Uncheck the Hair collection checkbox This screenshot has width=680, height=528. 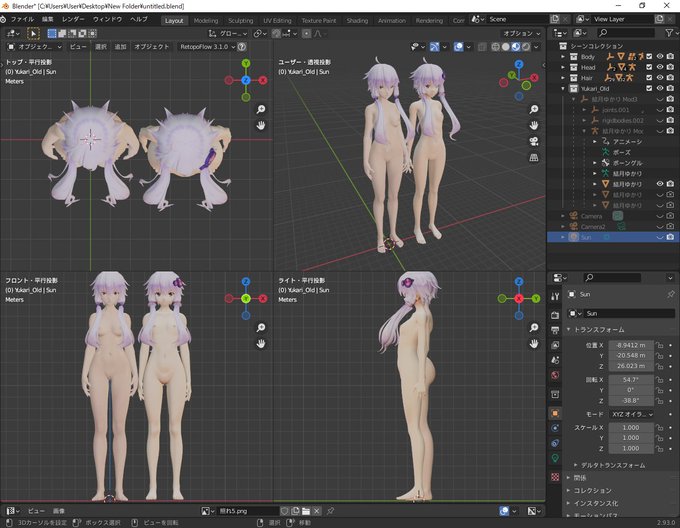click(x=649, y=78)
